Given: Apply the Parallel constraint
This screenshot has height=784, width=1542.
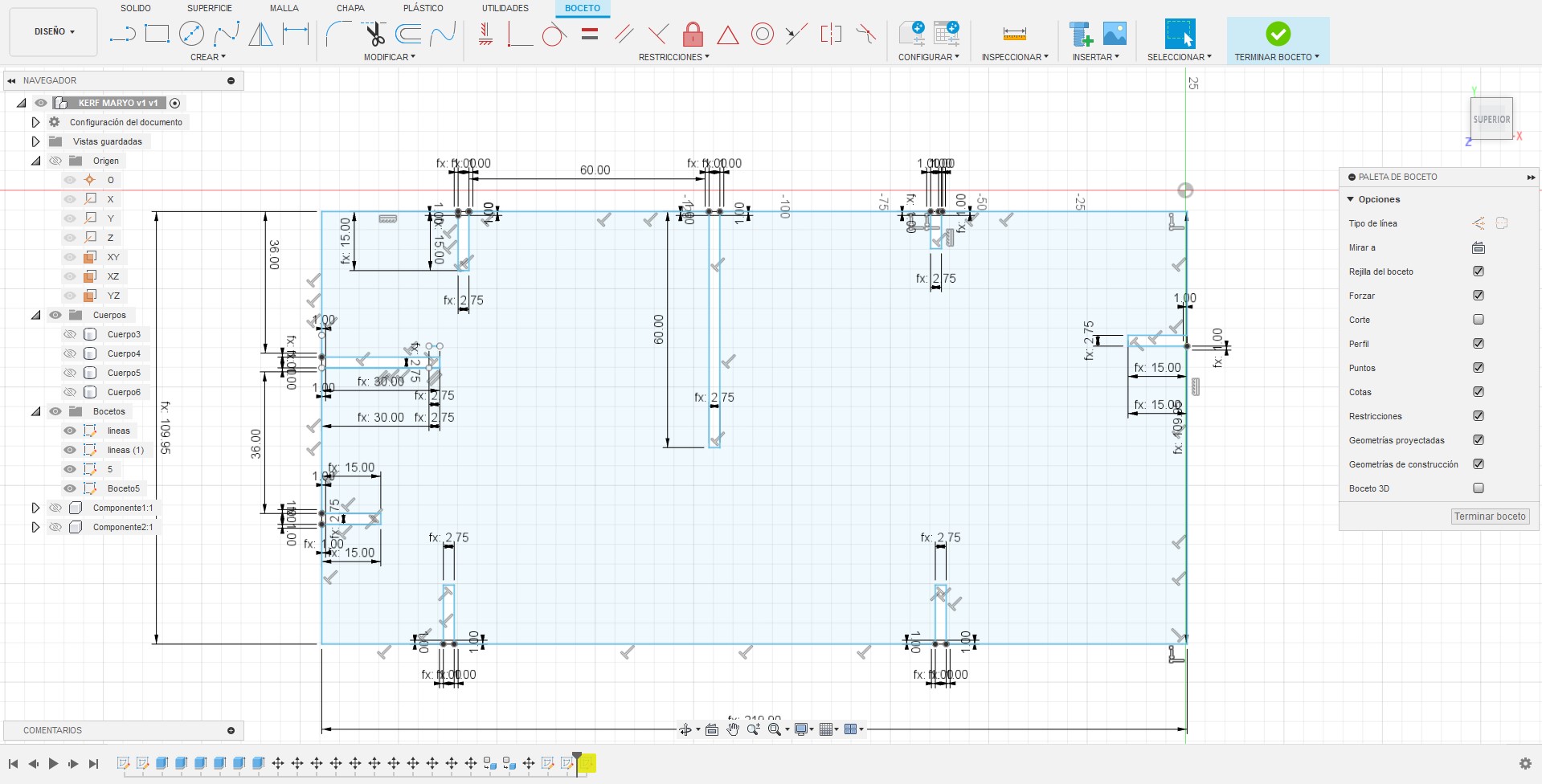Looking at the screenshot, I should point(624,34).
